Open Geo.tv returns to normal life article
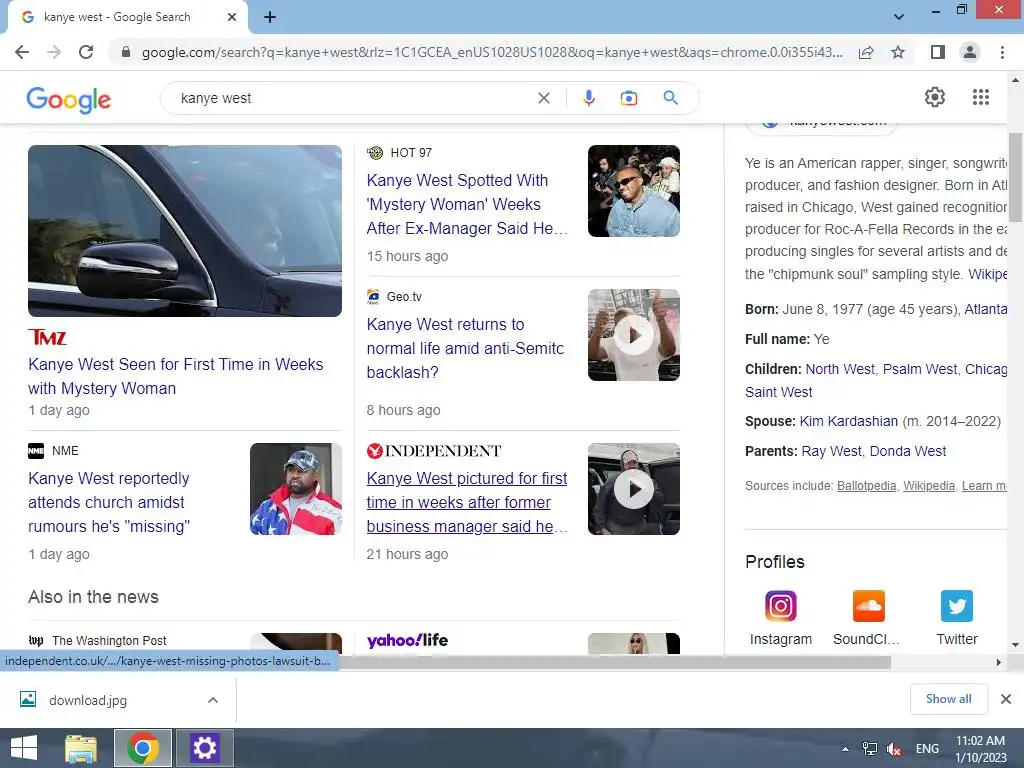Image resolution: width=1024 pixels, height=768 pixels. pyautogui.click(x=465, y=348)
